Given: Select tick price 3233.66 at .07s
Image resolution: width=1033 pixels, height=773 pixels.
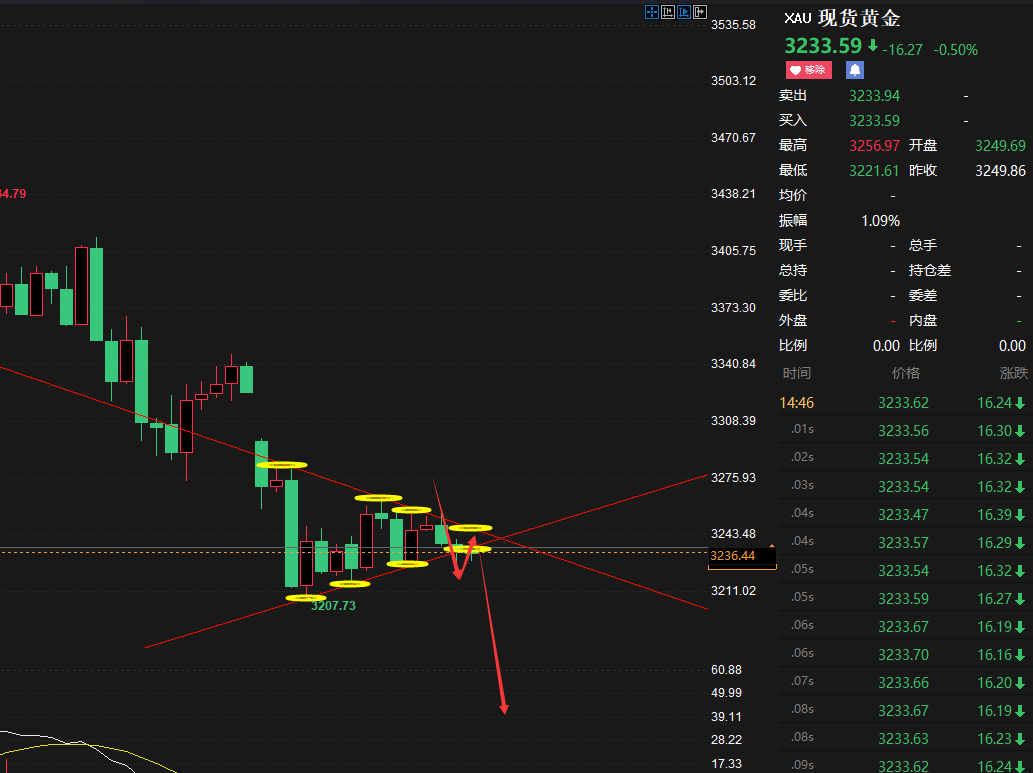Looking at the screenshot, I should 903,683.
